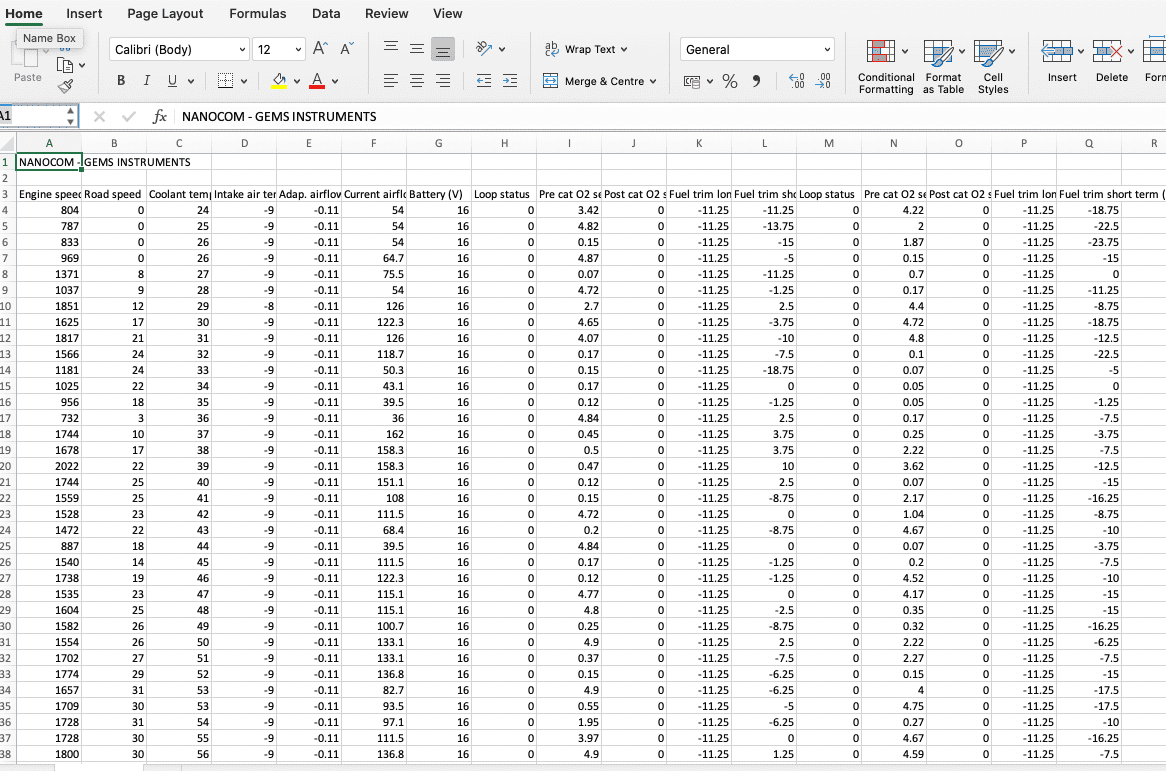Image resolution: width=1166 pixels, height=771 pixels.
Task: Open the Data tab
Action: 326,13
